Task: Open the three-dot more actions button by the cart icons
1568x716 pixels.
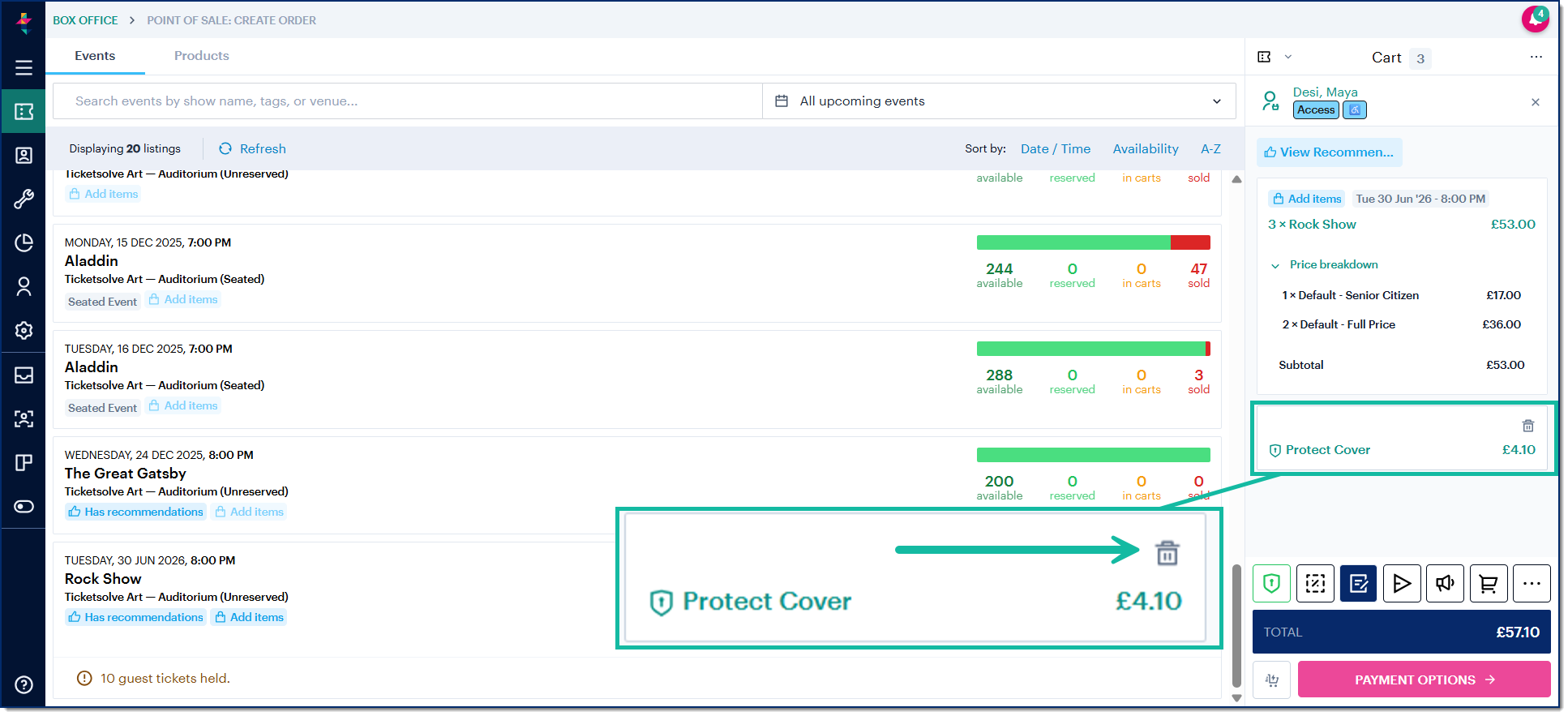Action: pyautogui.click(x=1532, y=583)
